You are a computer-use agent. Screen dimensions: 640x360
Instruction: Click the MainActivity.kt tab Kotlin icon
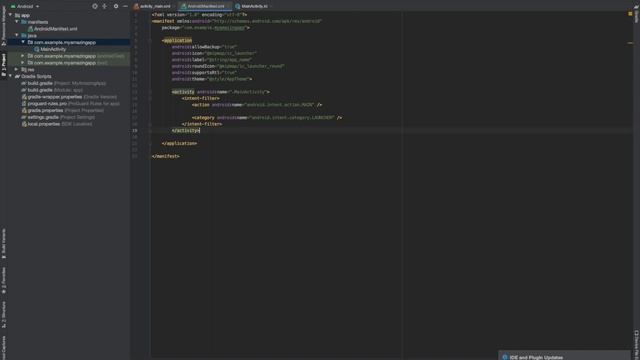pyautogui.click(x=238, y=6)
